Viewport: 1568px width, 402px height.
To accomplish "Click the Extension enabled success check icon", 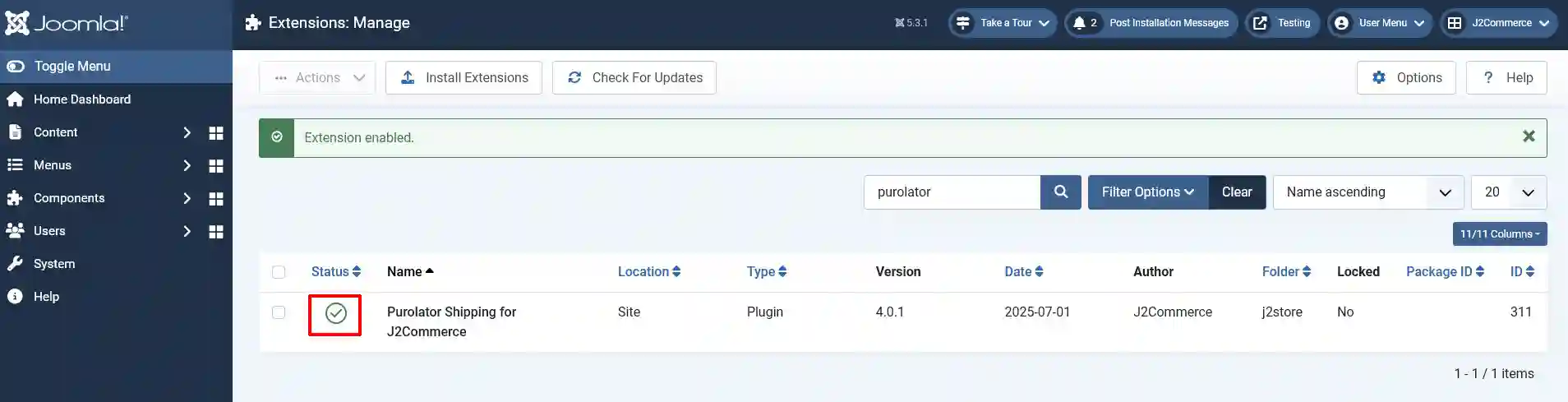I will point(277,137).
